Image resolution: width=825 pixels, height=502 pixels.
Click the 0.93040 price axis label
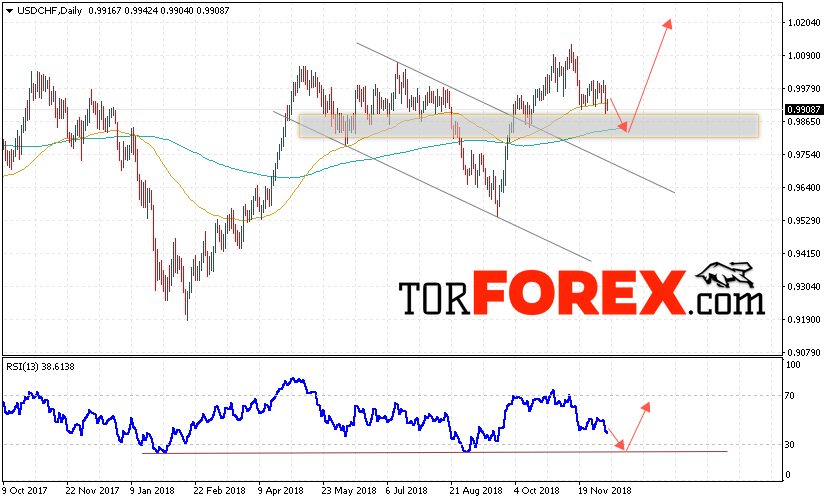(804, 287)
